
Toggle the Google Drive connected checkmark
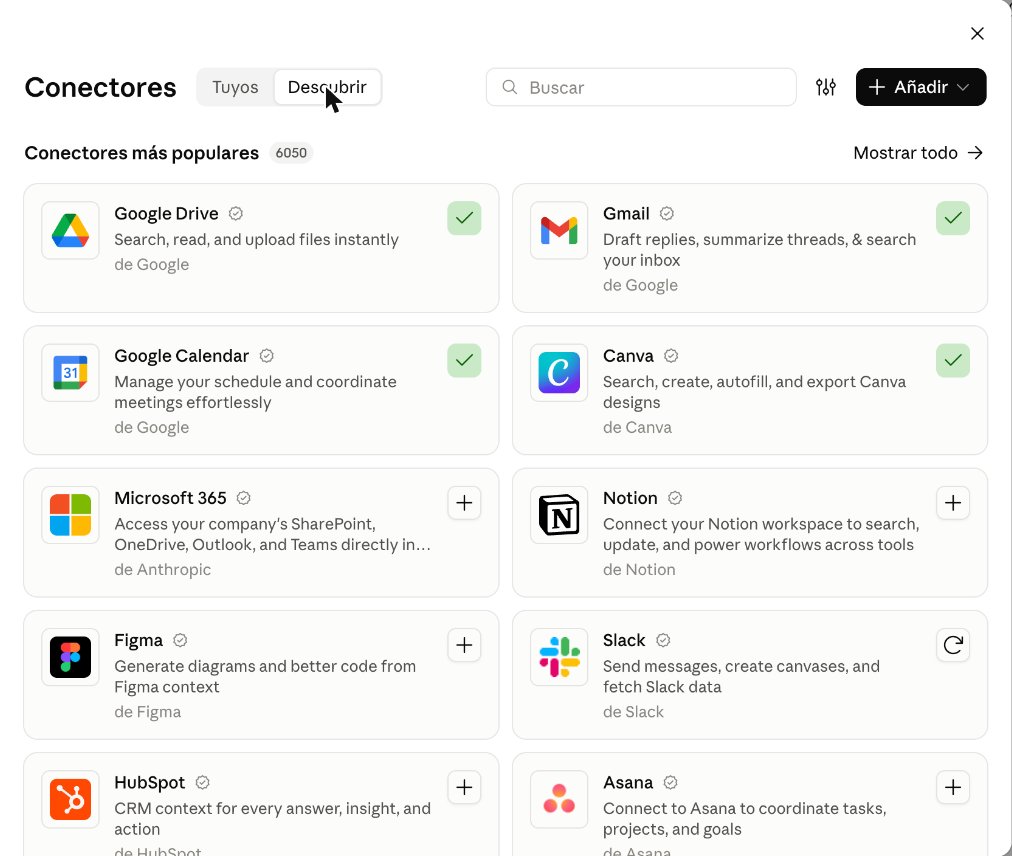[464, 218]
